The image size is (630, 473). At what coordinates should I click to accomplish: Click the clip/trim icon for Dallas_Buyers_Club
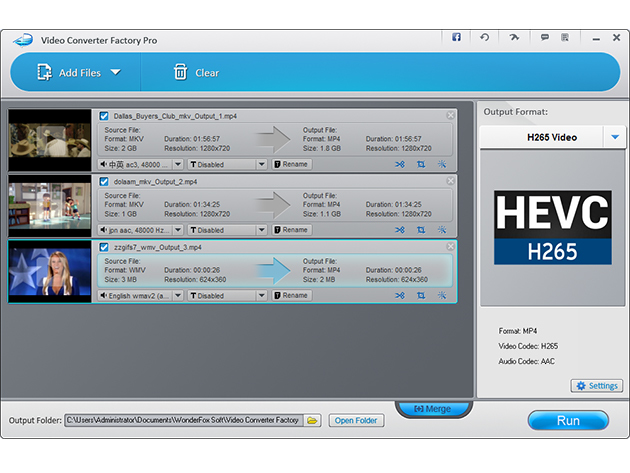(x=400, y=164)
